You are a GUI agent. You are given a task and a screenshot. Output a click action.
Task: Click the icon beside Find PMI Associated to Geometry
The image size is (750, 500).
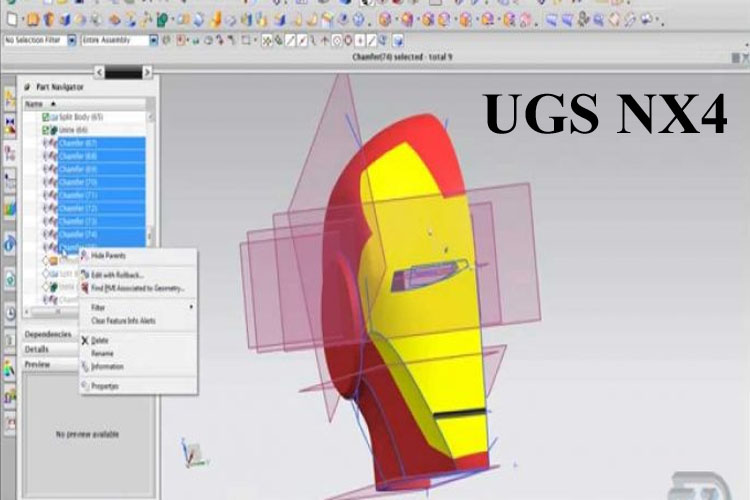pos(85,288)
